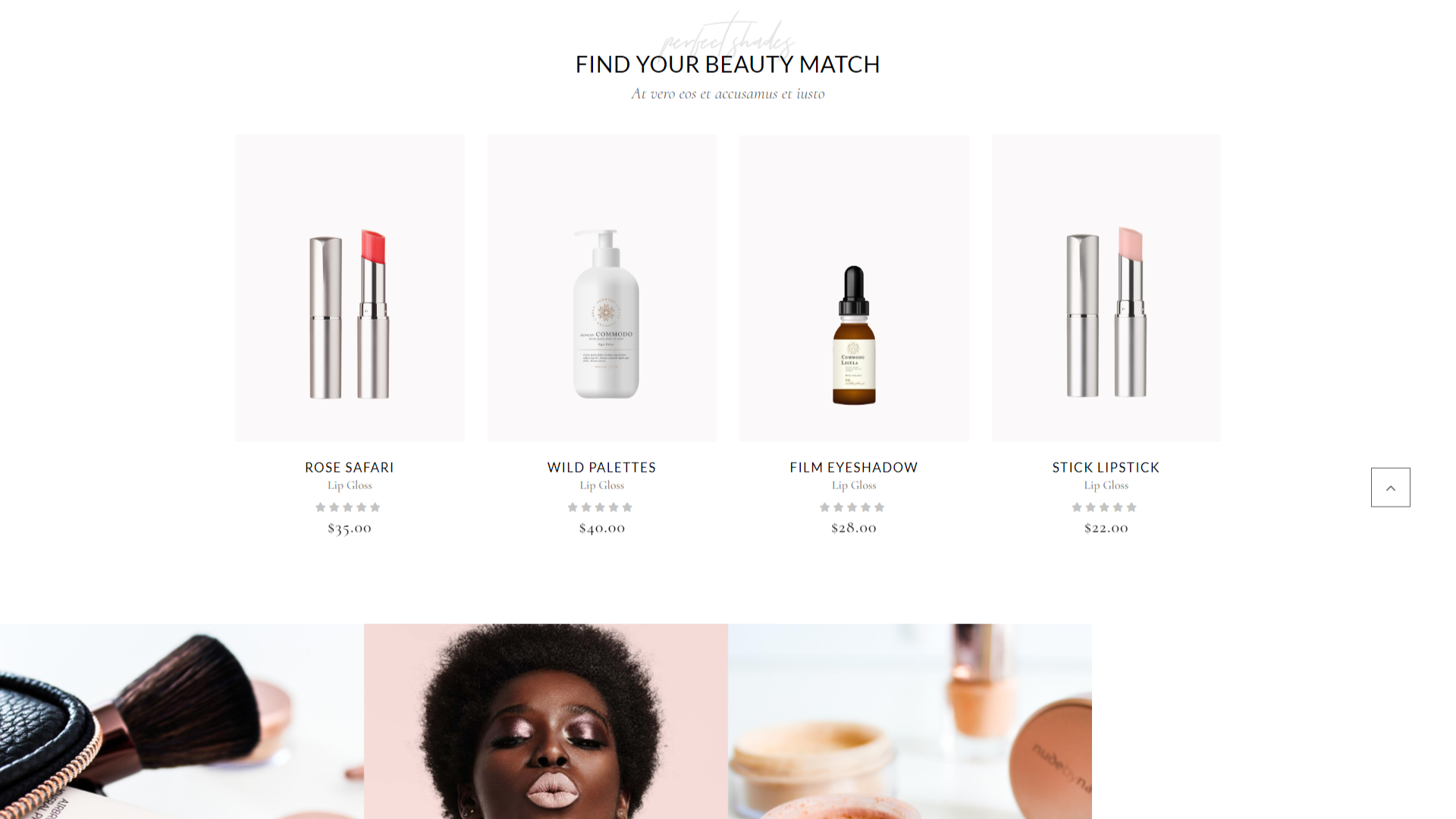1456x819 pixels.
Task: Open Lip Gloss category under Film Eyeshadow
Action: 854,485
